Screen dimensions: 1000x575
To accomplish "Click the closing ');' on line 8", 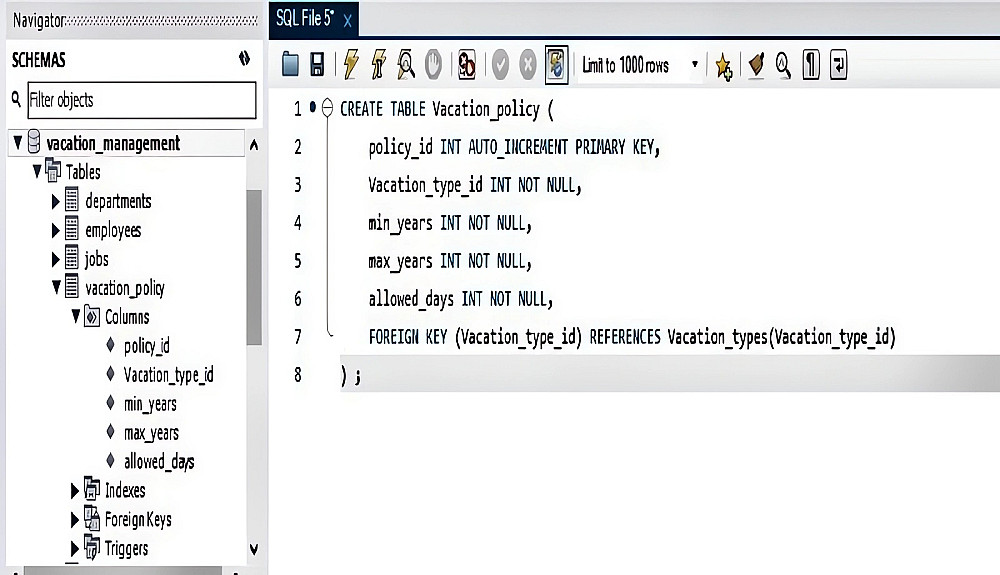I will pyautogui.click(x=351, y=375).
